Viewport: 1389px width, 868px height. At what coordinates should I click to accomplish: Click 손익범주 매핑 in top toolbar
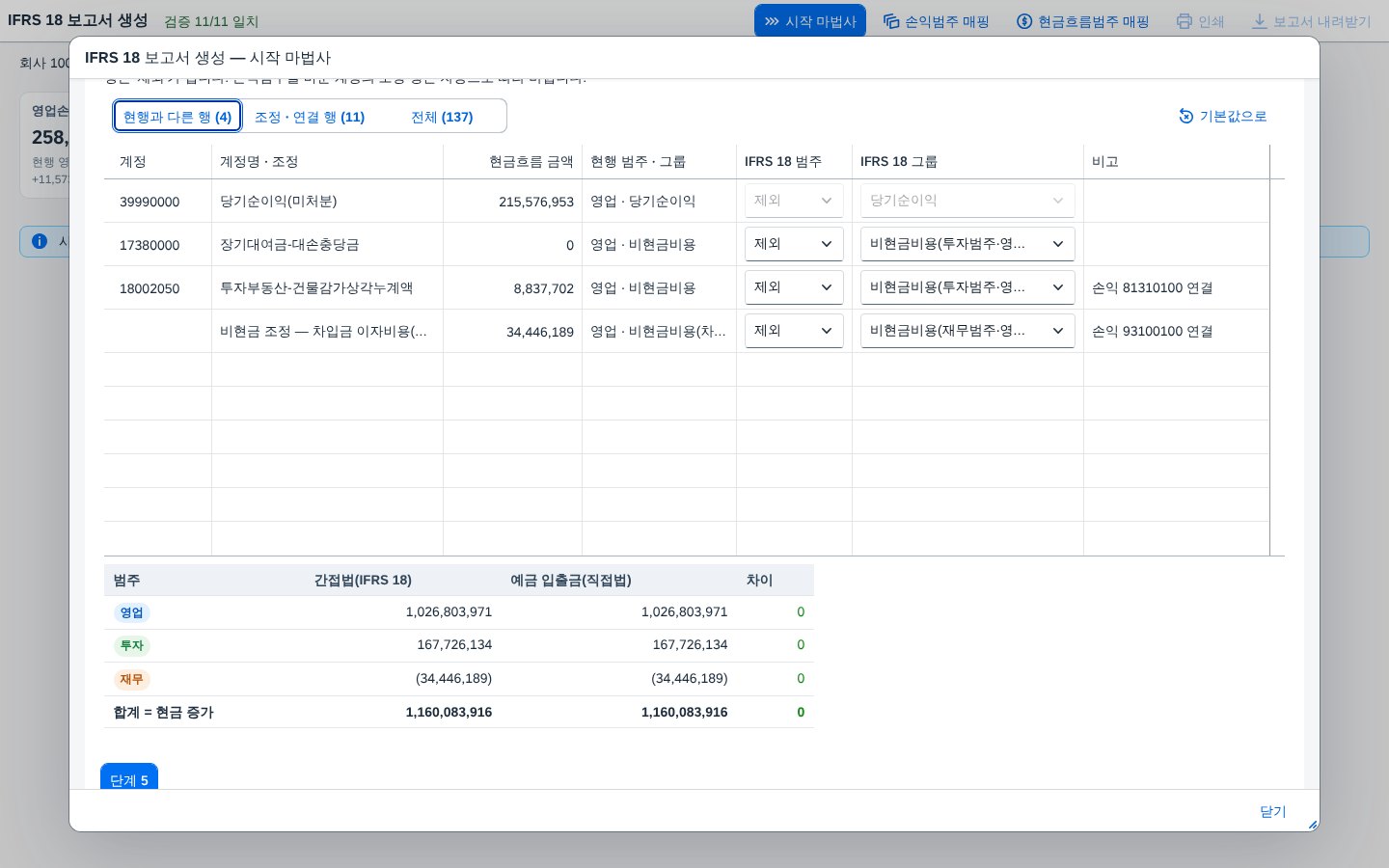coord(937,21)
